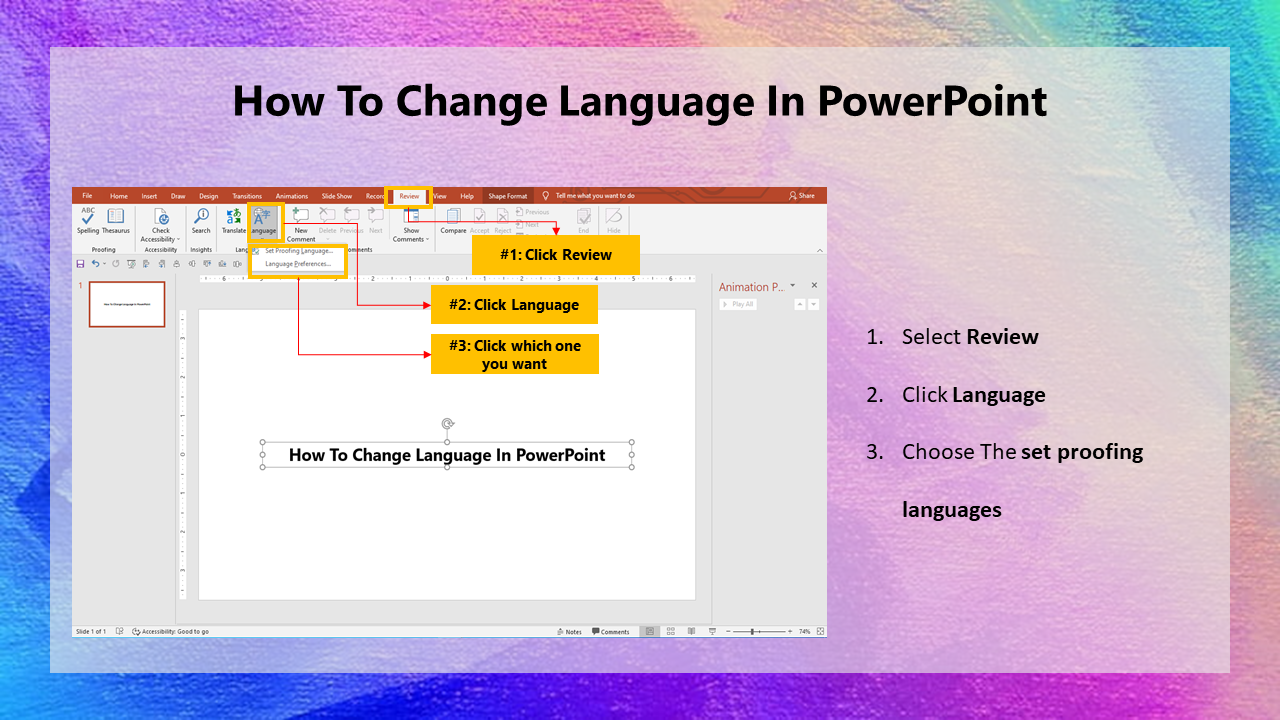
Task: Click the Show Comments icon
Action: (411, 216)
